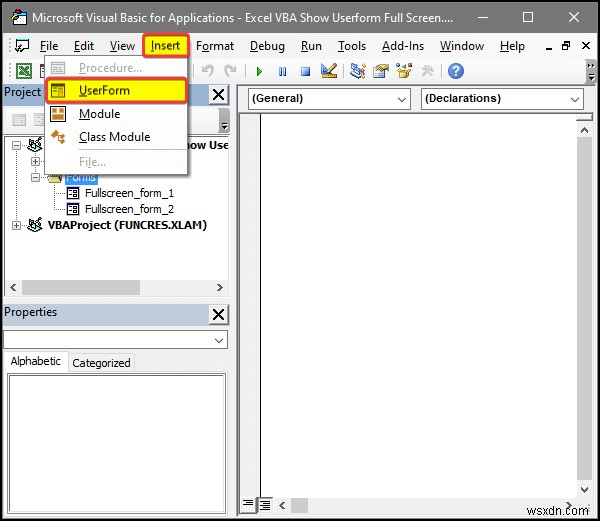This screenshot has height=521, width=600.
Task: Select Fullscreen_form_1 in project tree
Action: (x=129, y=193)
